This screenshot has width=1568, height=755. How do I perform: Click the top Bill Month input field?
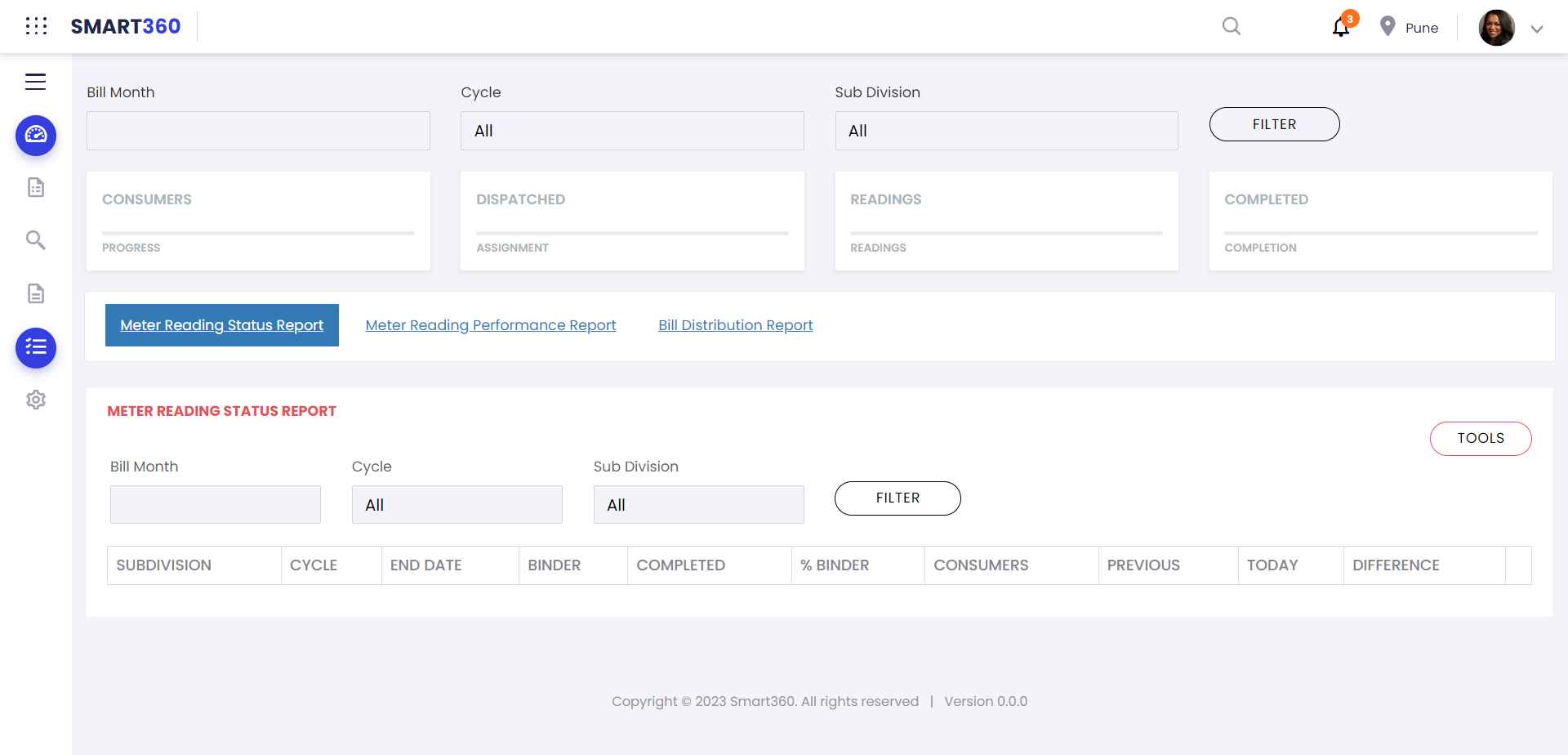click(x=258, y=131)
